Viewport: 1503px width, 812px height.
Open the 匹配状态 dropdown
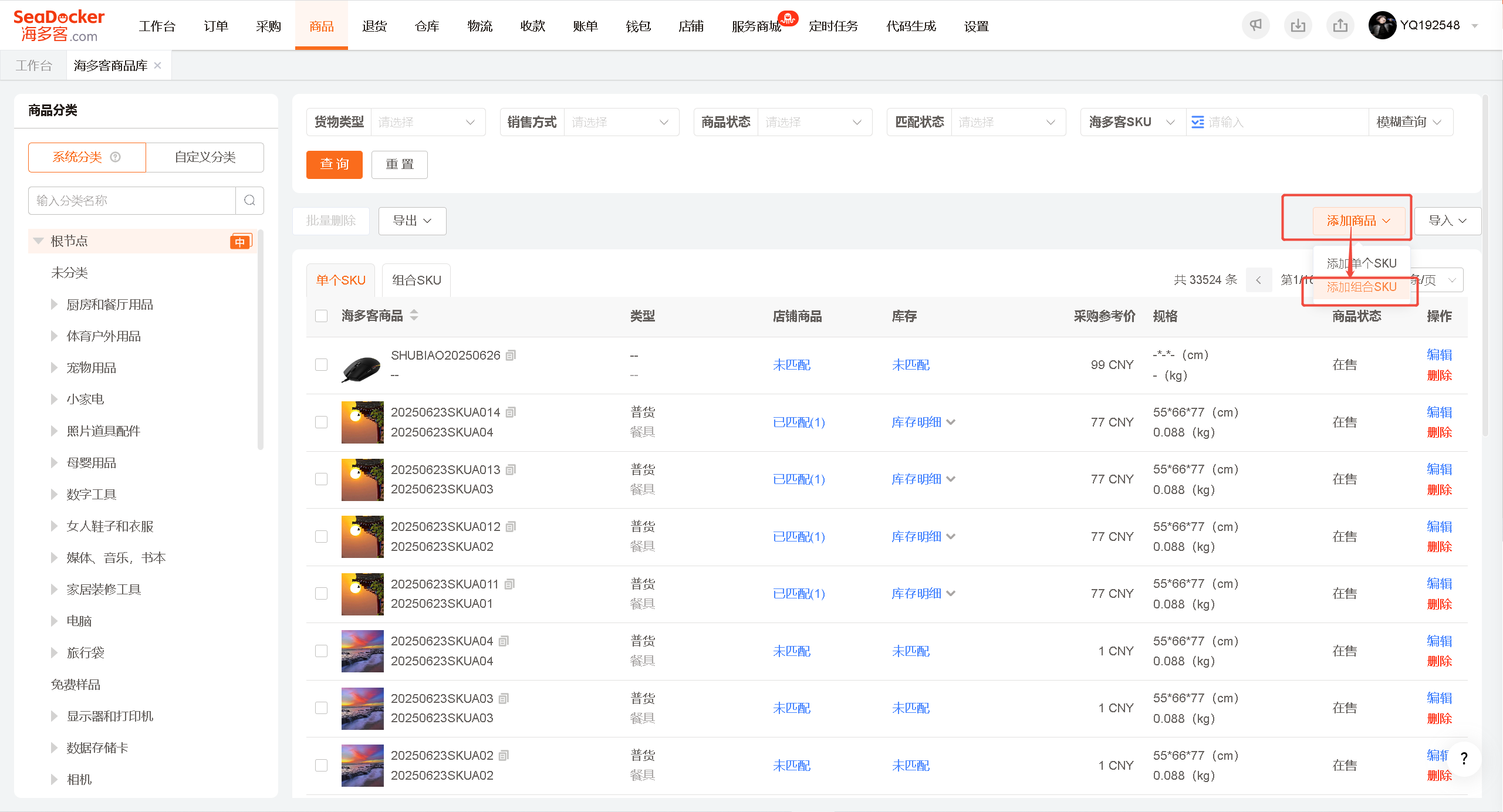1008,122
